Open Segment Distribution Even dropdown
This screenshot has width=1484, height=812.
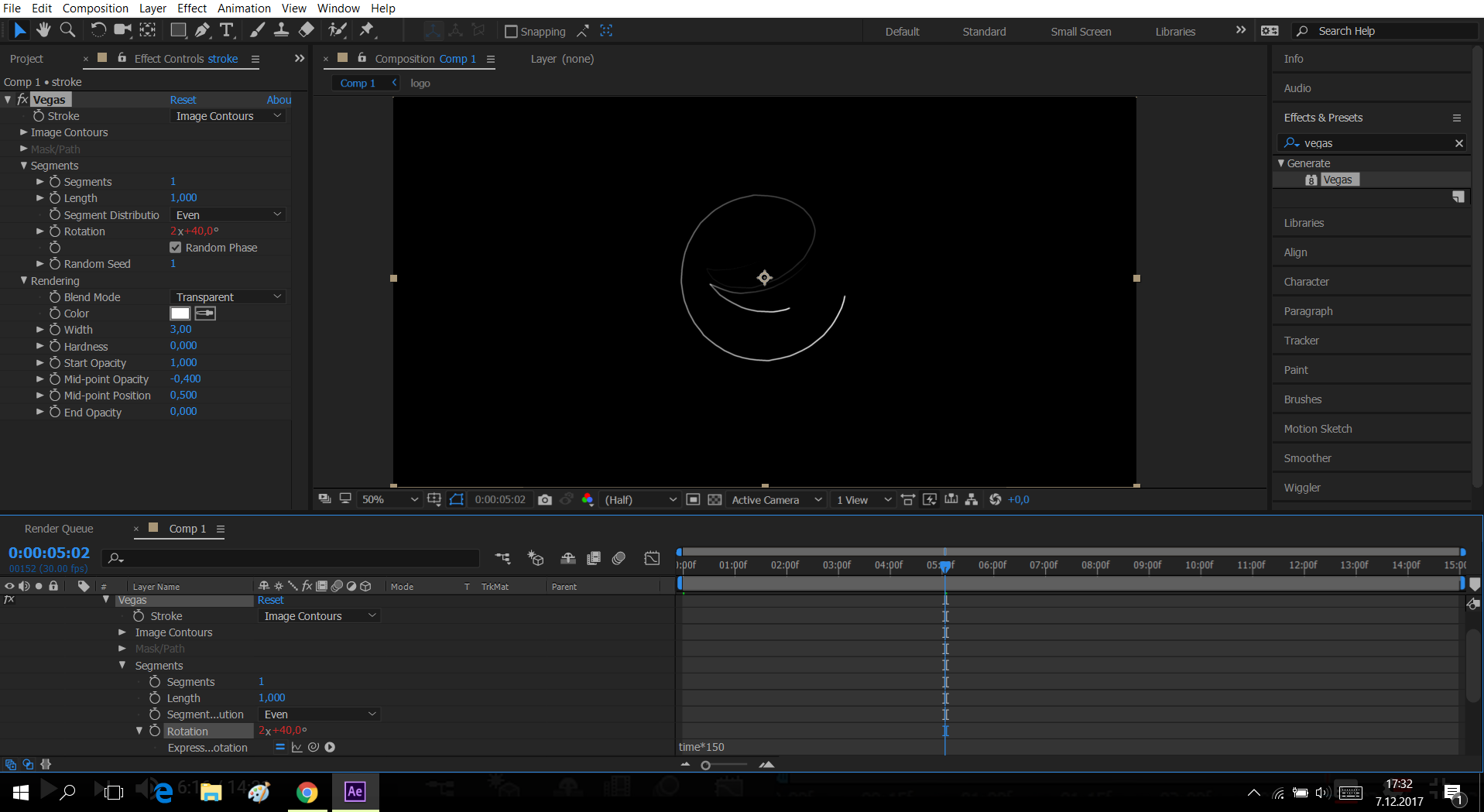pos(228,215)
